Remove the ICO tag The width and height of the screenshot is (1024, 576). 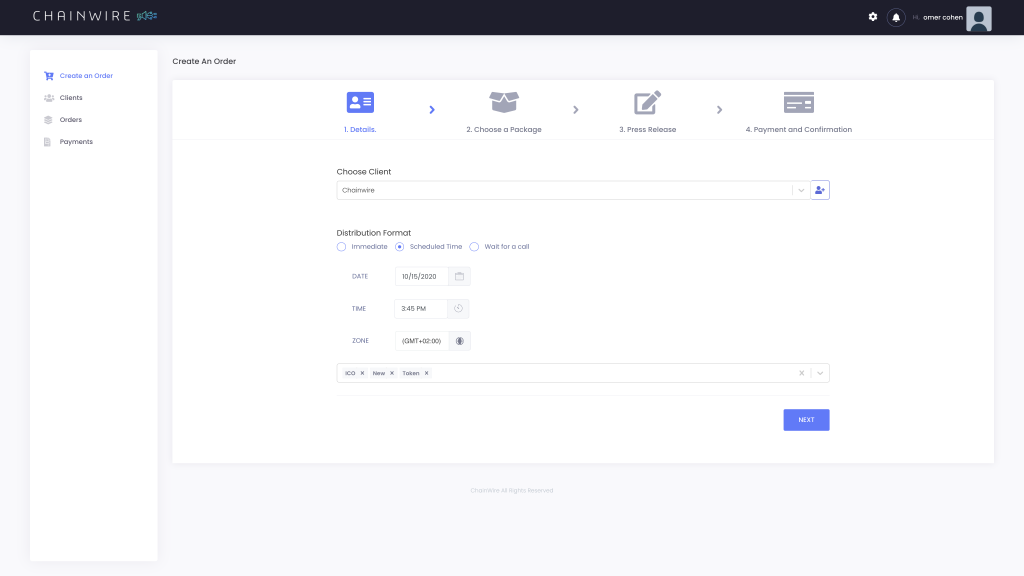(x=362, y=373)
